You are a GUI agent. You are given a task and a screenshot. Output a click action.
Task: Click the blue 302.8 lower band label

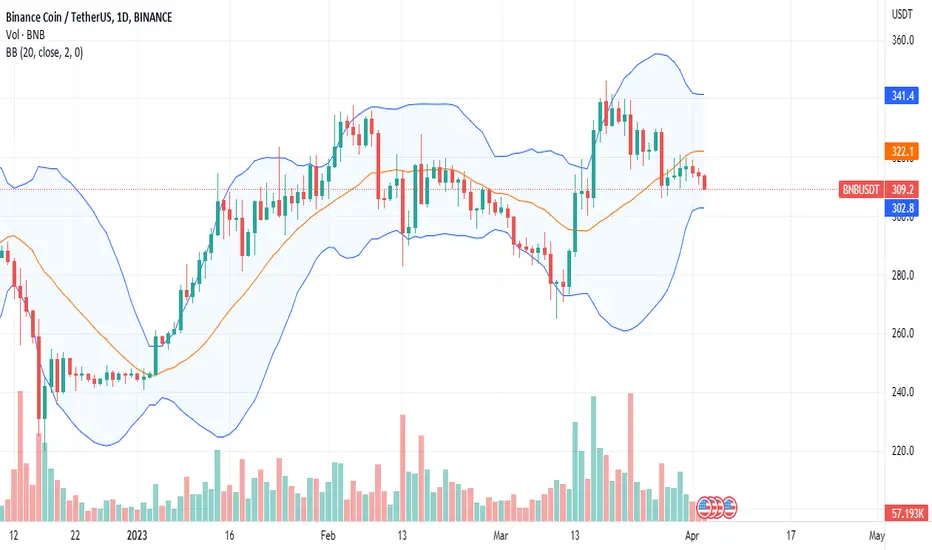(x=902, y=208)
